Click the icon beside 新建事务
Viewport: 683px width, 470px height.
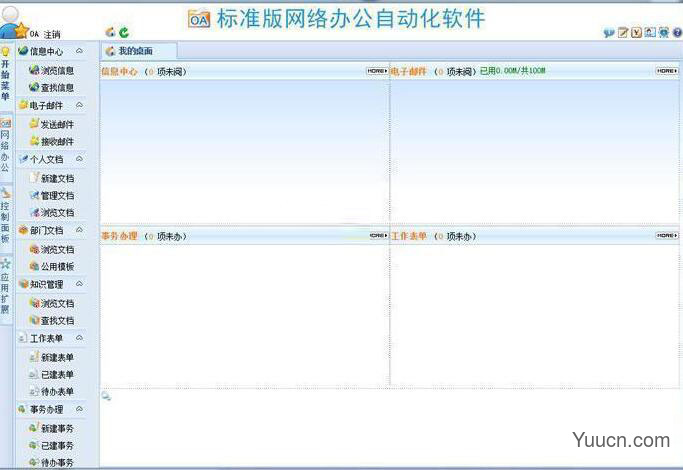[x=34, y=428]
